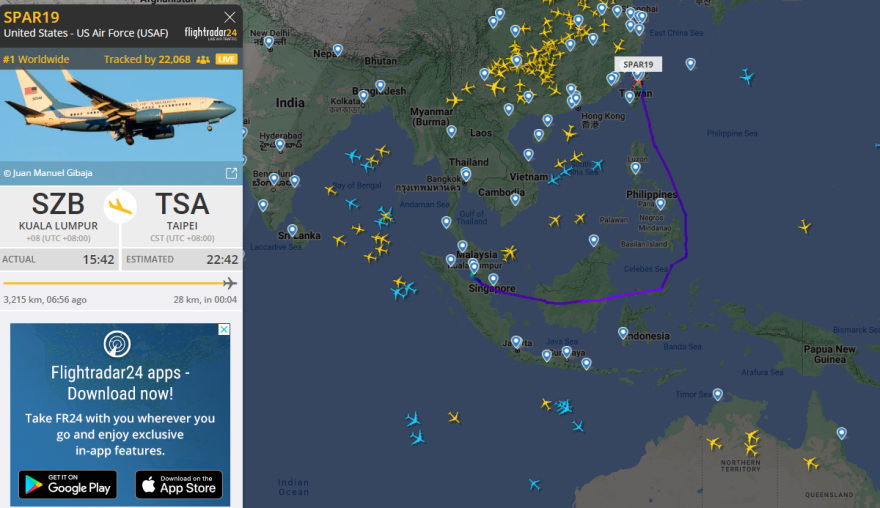Click the LIVE badge in tracking bar
Screen dimensions: 880x508
click(x=227, y=60)
